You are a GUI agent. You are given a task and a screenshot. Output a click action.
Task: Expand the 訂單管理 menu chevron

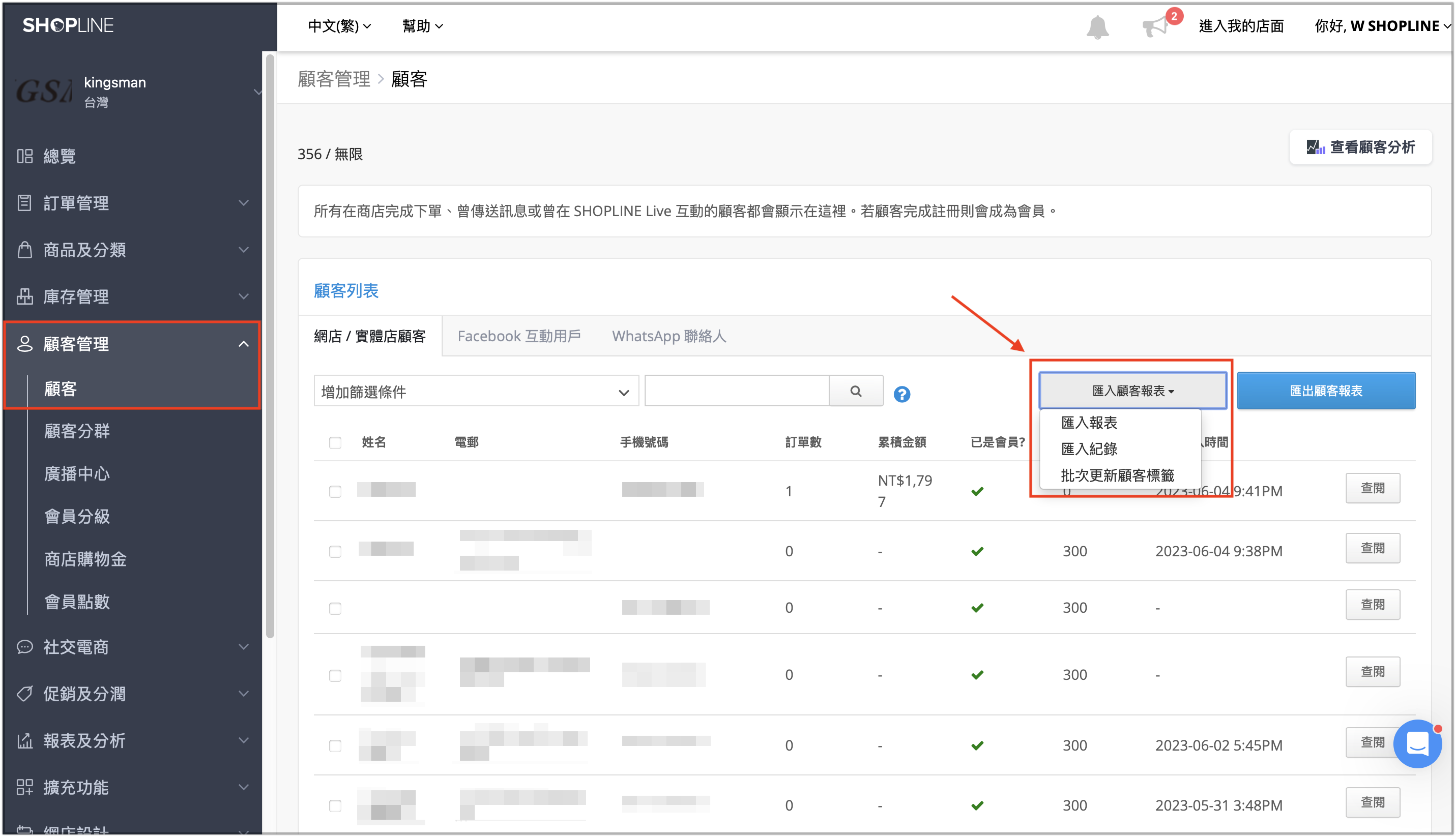[244, 203]
